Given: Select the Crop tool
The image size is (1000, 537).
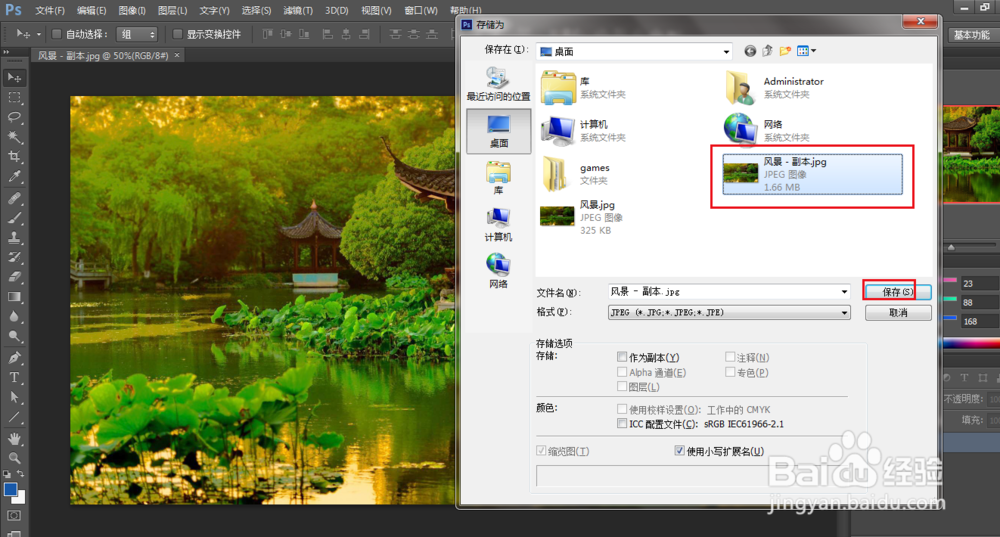Looking at the screenshot, I should [13, 157].
